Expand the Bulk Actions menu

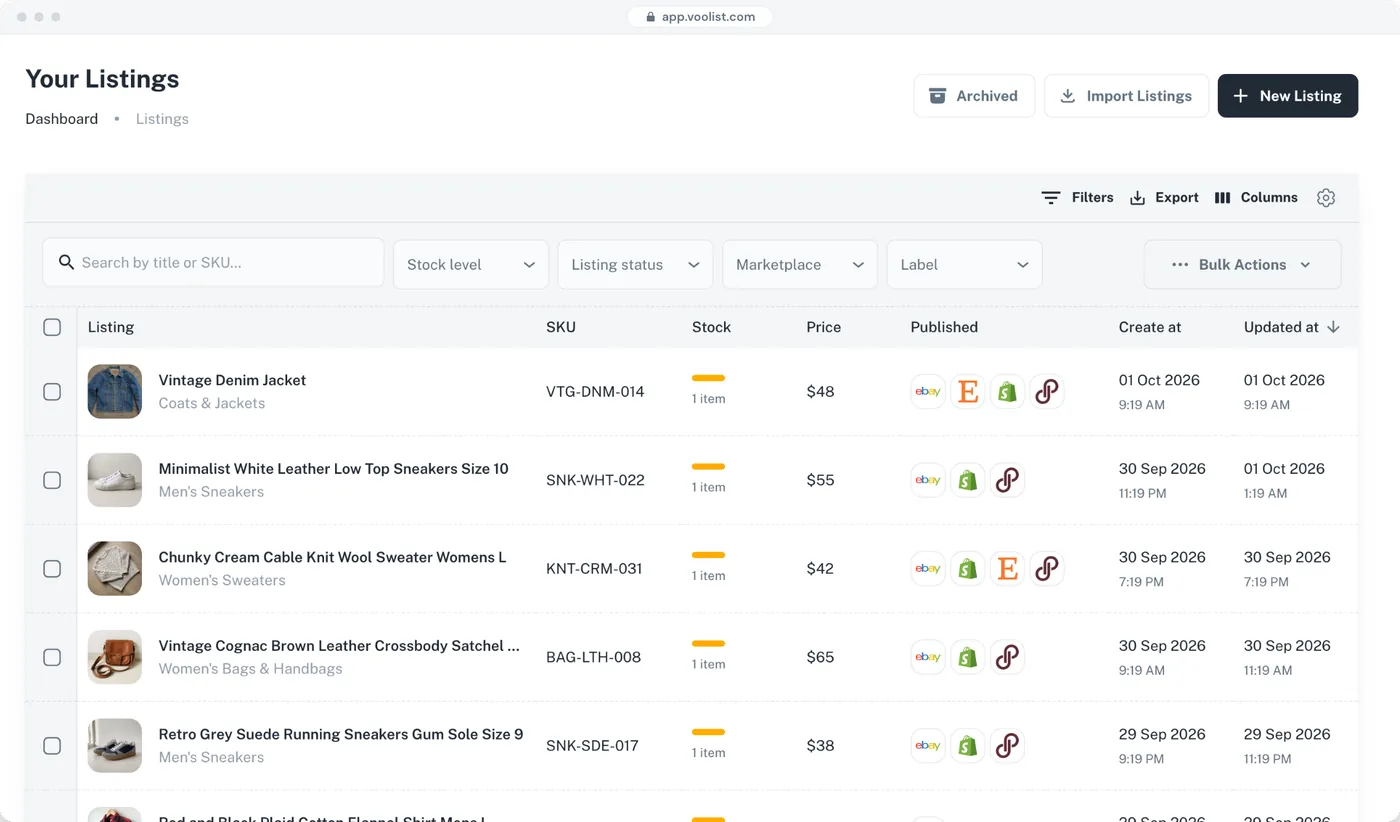click(x=1242, y=265)
